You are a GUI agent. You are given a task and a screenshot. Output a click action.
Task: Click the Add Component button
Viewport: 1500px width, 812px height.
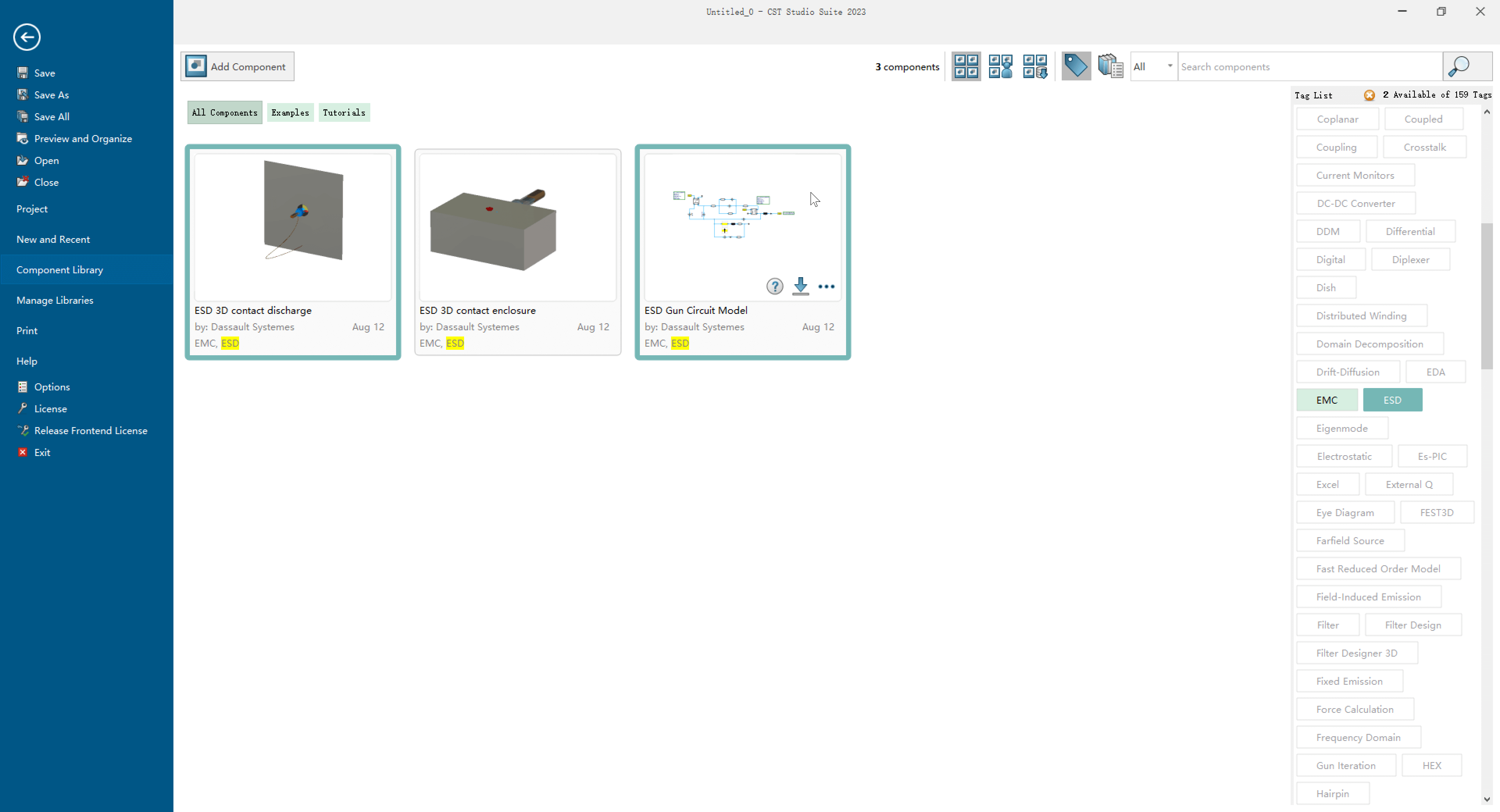coord(237,66)
